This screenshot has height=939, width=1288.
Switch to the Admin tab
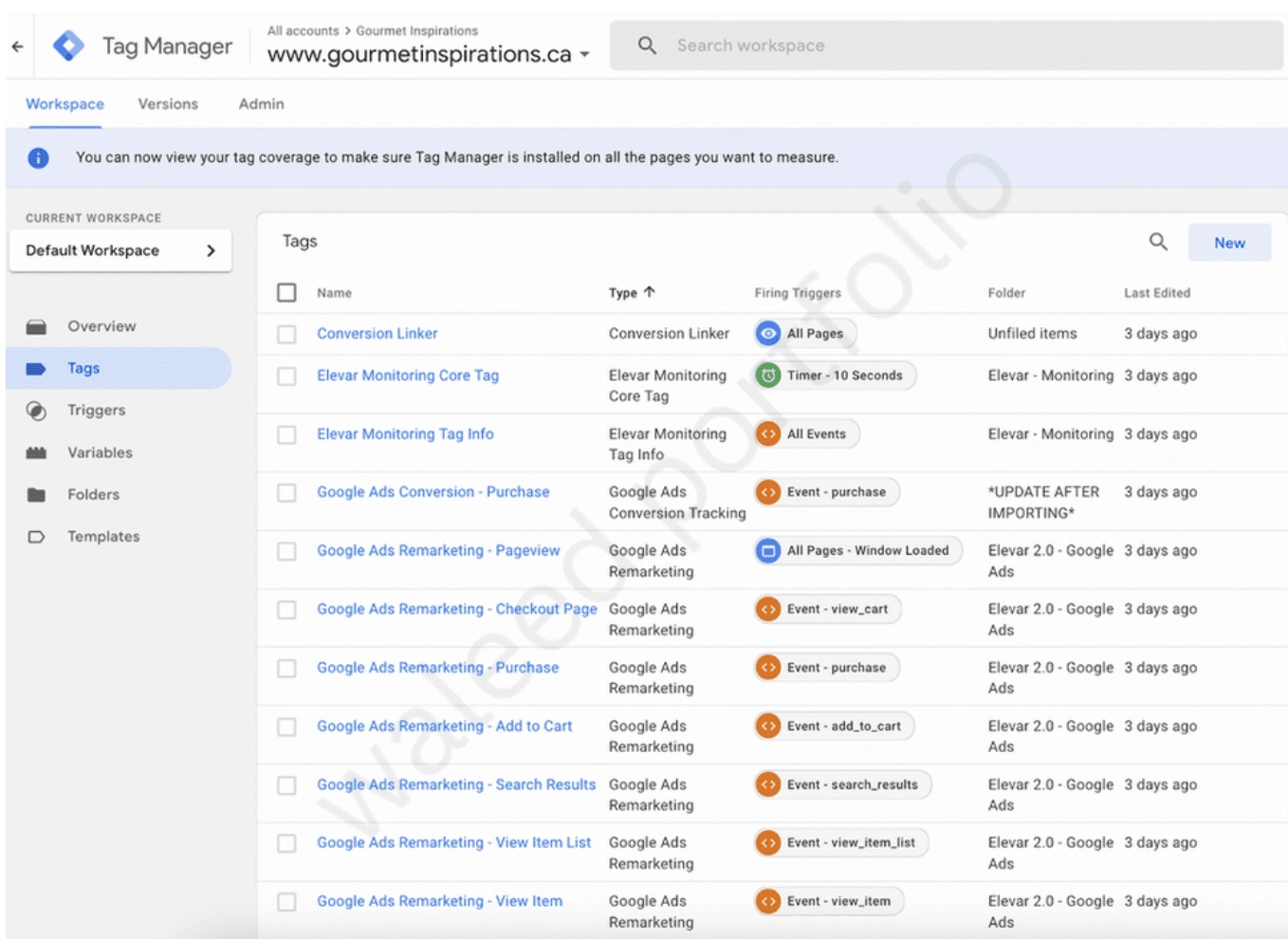coord(261,104)
